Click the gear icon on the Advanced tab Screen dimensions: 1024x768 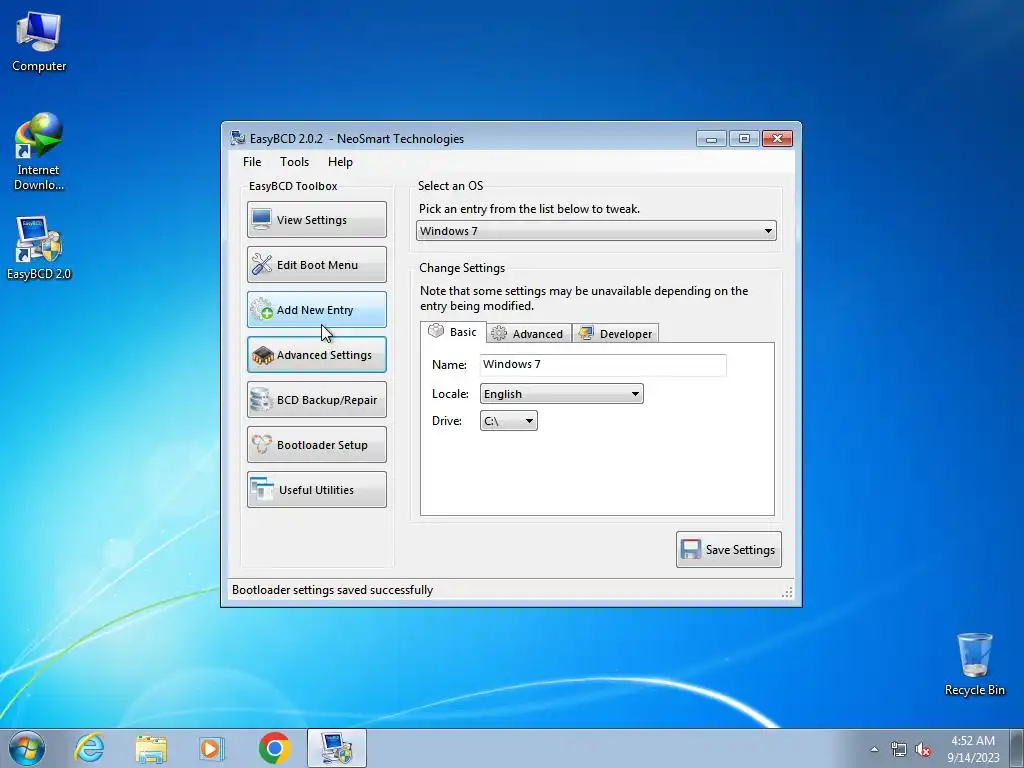499,333
